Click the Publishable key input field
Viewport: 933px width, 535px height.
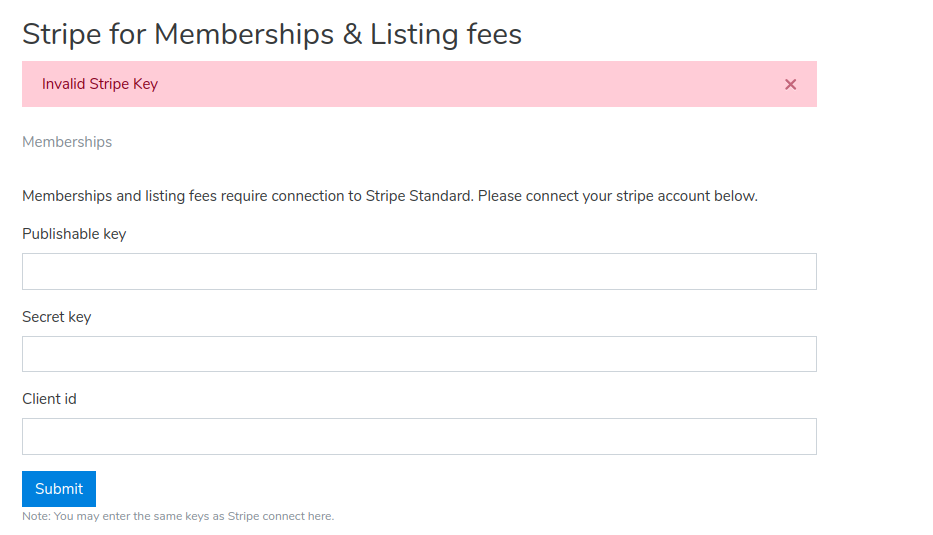[419, 271]
